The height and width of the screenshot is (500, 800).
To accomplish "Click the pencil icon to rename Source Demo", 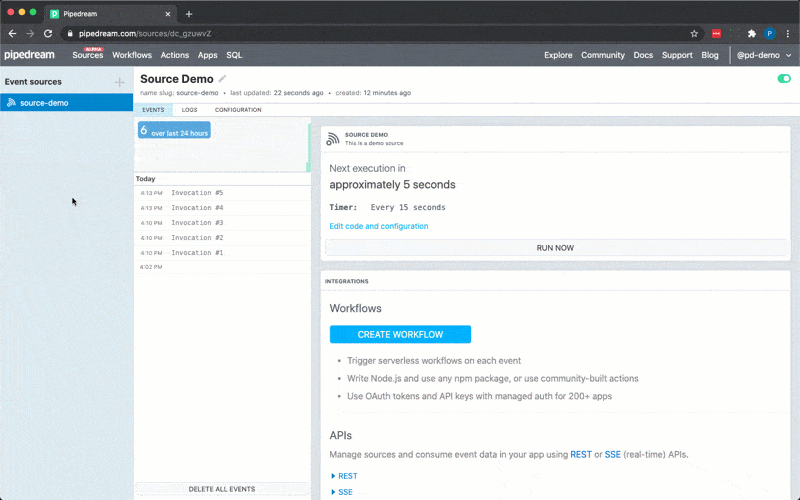I will (223, 79).
